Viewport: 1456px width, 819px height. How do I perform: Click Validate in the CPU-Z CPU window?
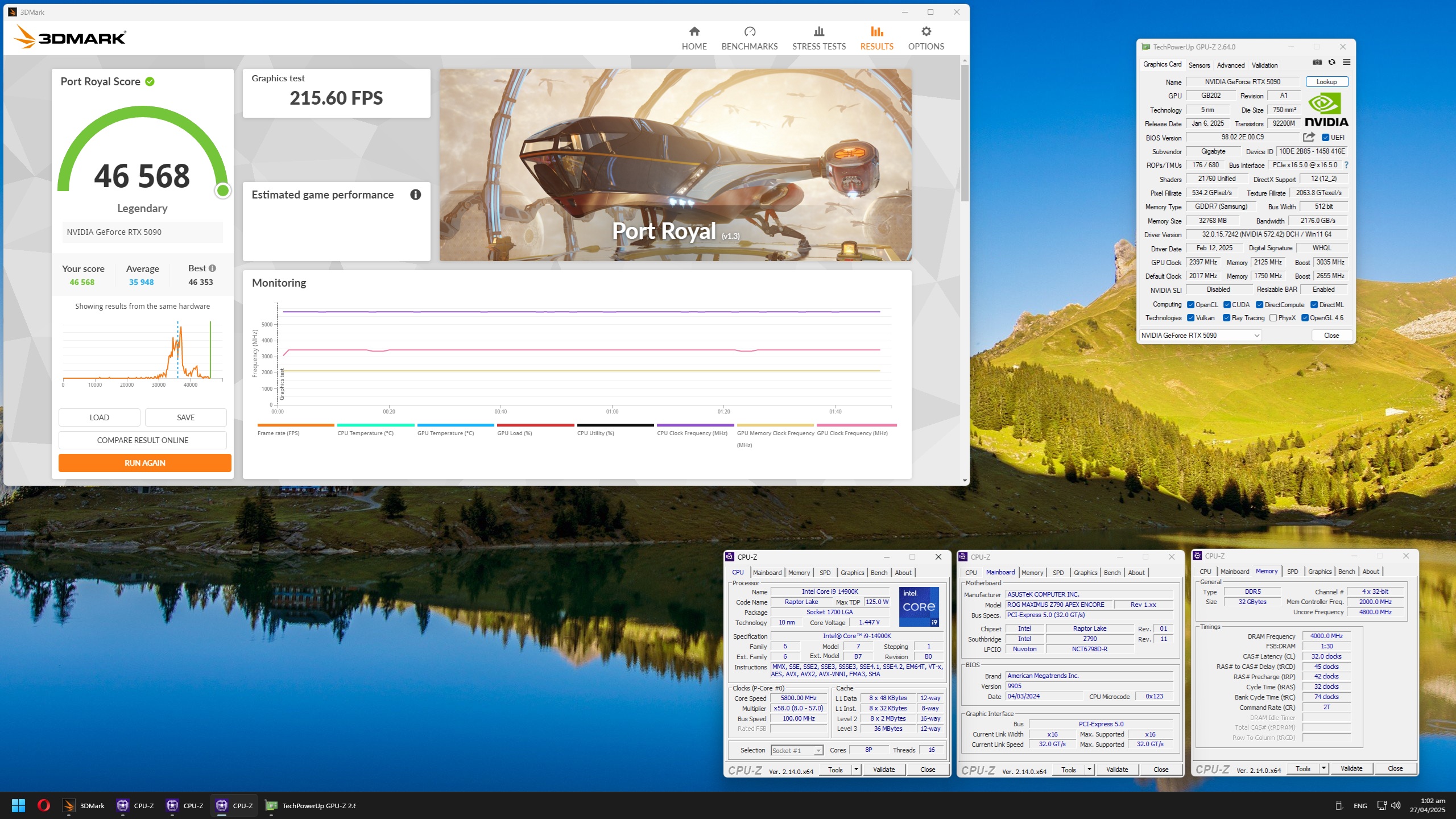coord(884,770)
